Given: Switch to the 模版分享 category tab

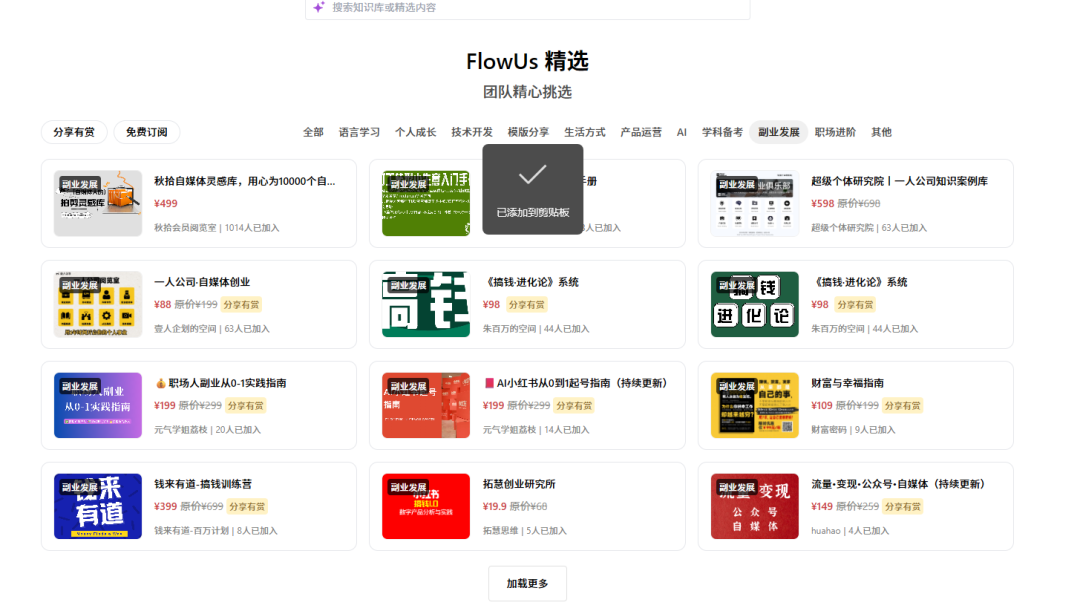Looking at the screenshot, I should click(x=528, y=132).
